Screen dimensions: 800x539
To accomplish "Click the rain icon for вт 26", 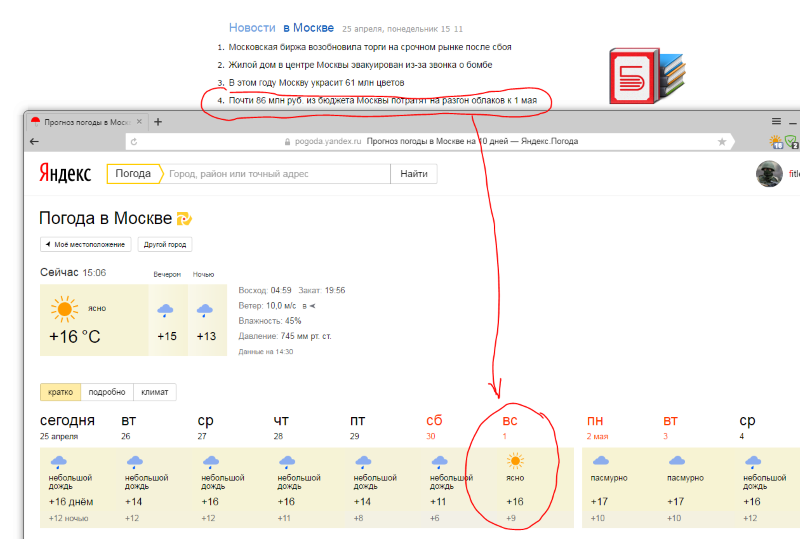I will (135, 462).
